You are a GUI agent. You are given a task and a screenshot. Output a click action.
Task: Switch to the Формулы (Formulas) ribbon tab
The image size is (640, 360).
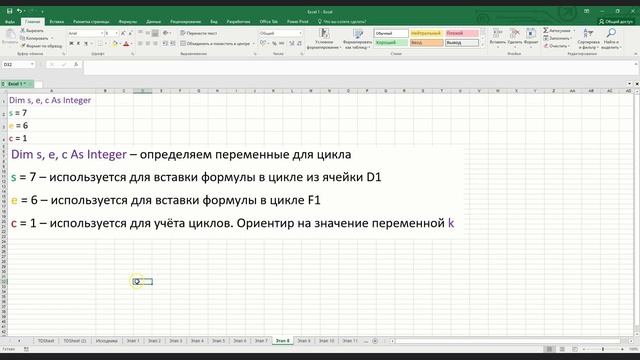click(128, 22)
